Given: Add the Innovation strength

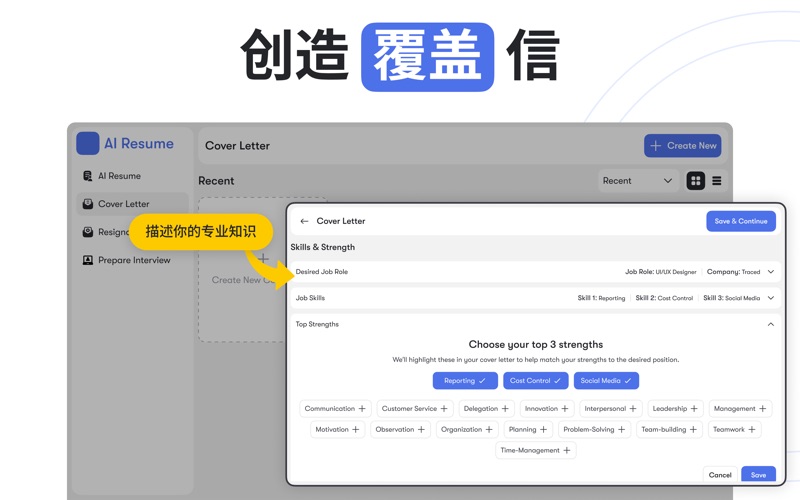Looking at the screenshot, I should (x=547, y=409).
